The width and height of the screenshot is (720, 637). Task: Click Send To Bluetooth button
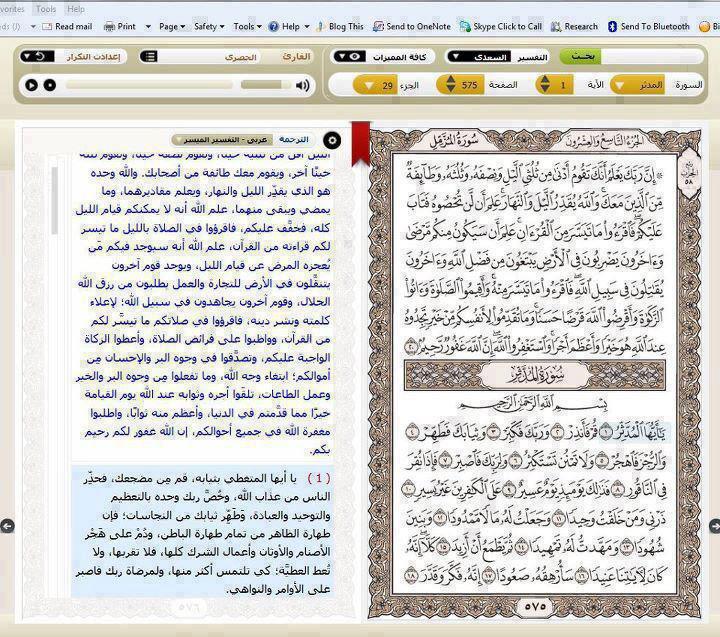(x=648, y=27)
